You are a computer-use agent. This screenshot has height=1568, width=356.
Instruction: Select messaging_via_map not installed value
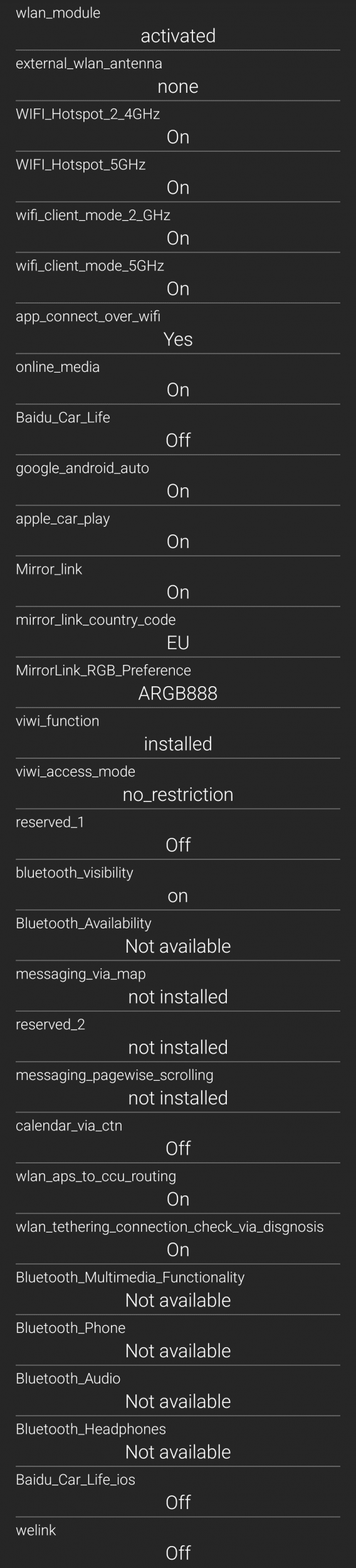click(178, 997)
